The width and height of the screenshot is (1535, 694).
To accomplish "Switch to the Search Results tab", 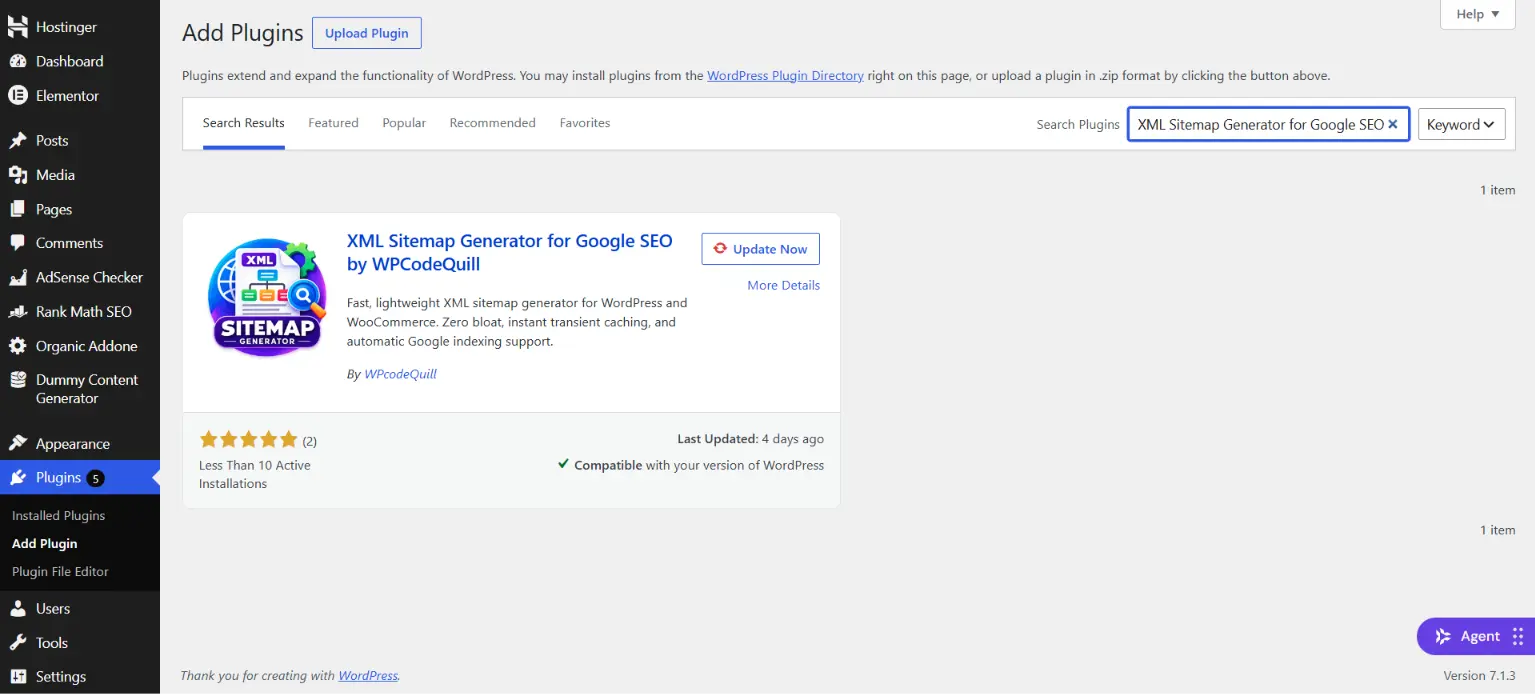I will pyautogui.click(x=243, y=123).
